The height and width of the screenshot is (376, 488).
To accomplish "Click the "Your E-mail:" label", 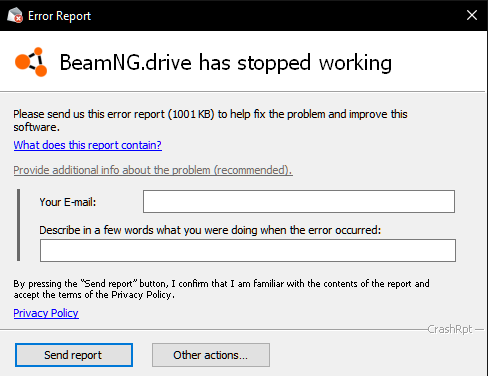I will coord(68,202).
